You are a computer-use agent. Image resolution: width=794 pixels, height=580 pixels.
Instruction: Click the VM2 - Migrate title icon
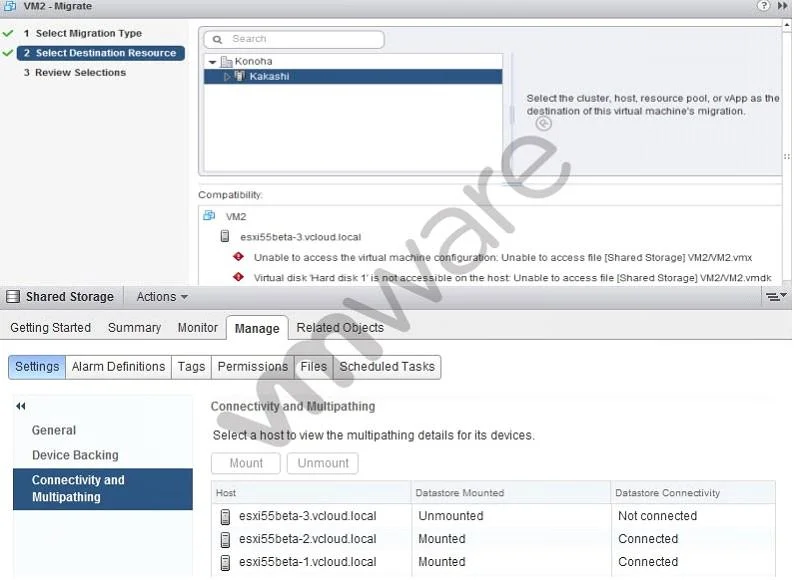(x=10, y=6)
